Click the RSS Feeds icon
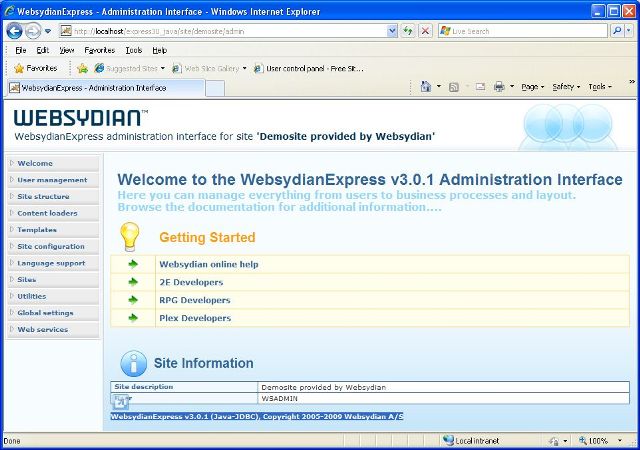This screenshot has width=640, height=450. click(x=453, y=87)
